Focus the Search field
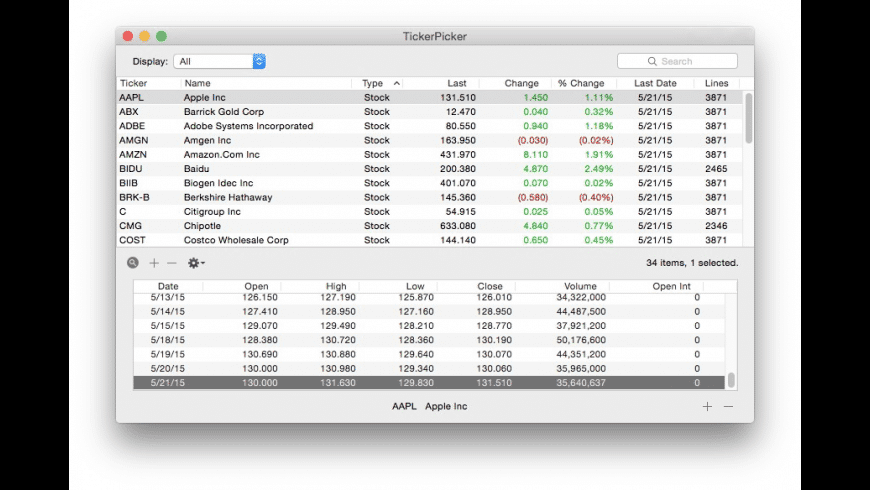The width and height of the screenshot is (870, 490). click(x=677, y=61)
